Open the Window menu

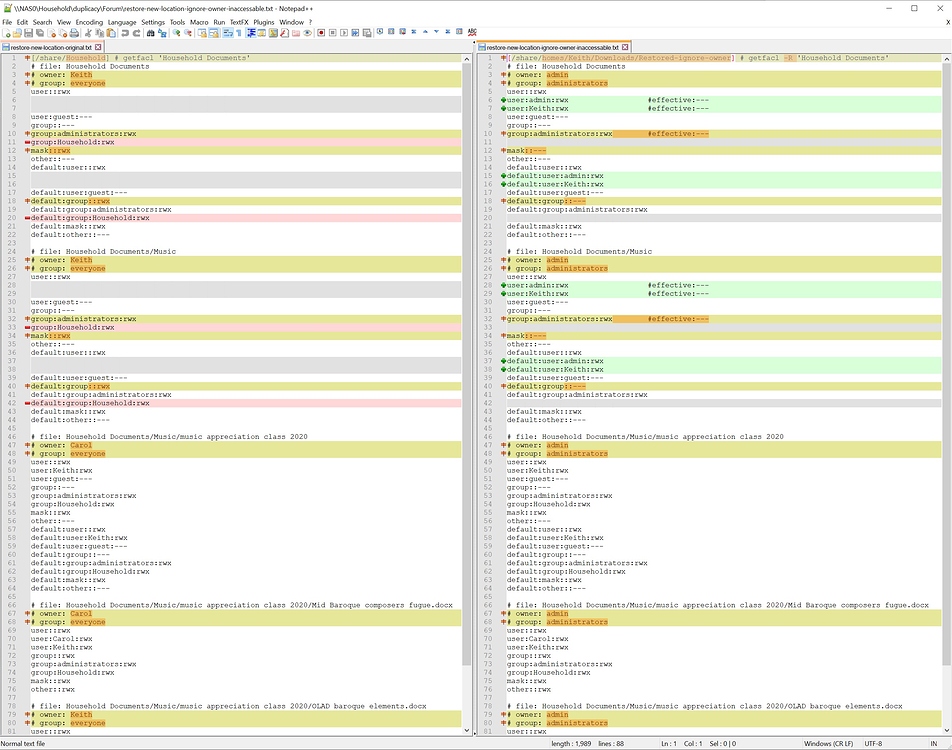(x=291, y=22)
